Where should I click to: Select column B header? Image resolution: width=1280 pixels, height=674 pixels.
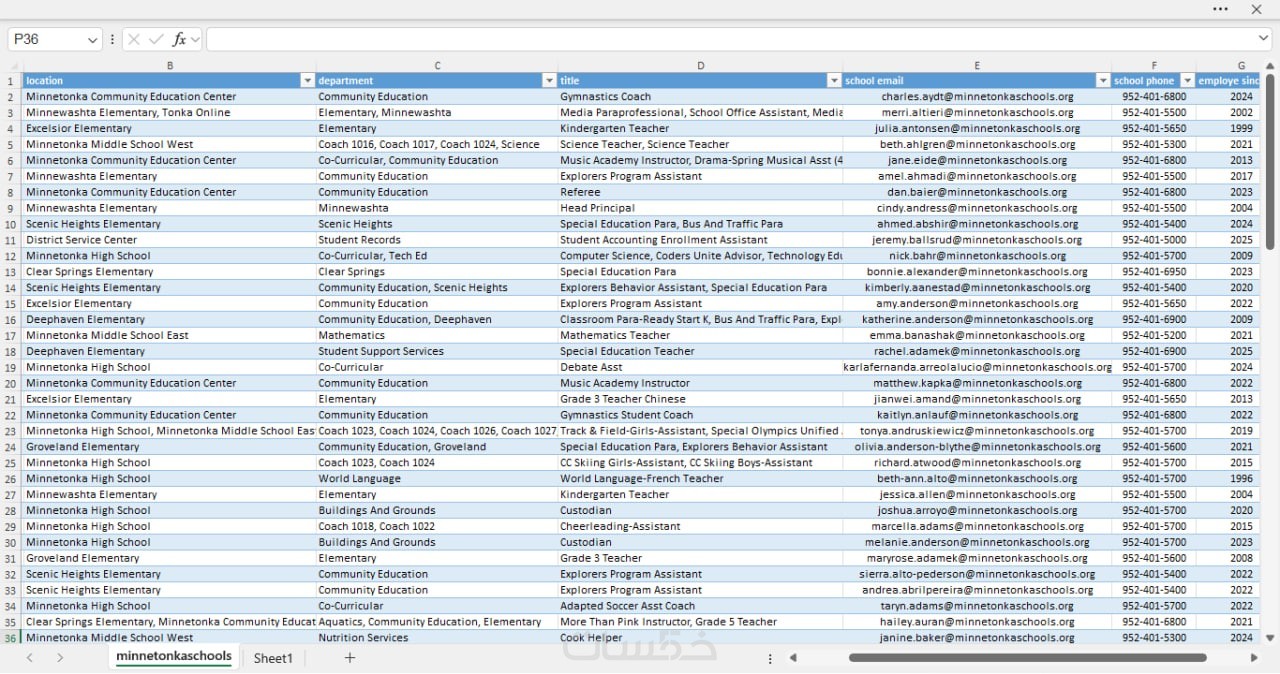pos(169,65)
